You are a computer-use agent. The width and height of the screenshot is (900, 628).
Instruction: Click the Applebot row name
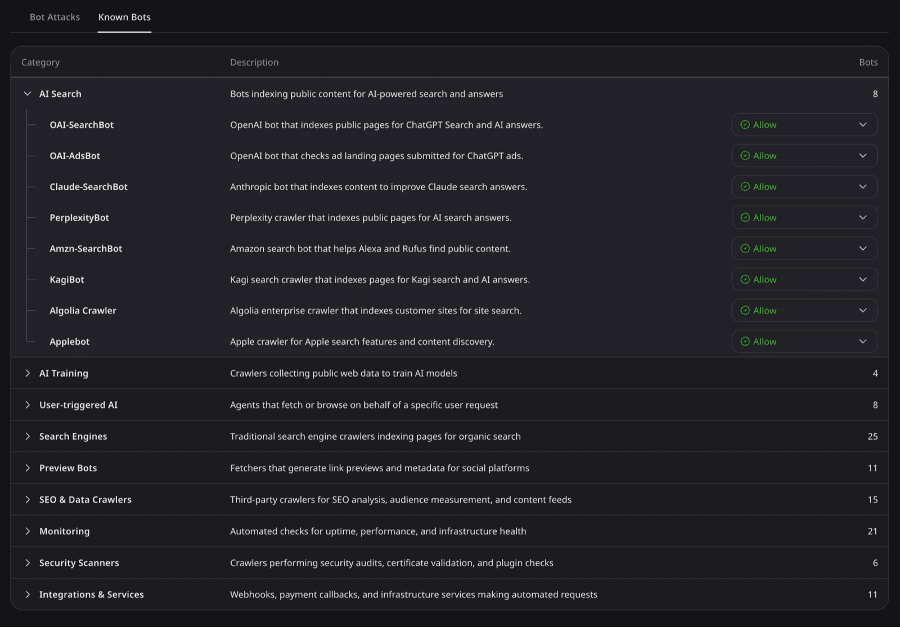(x=69, y=342)
